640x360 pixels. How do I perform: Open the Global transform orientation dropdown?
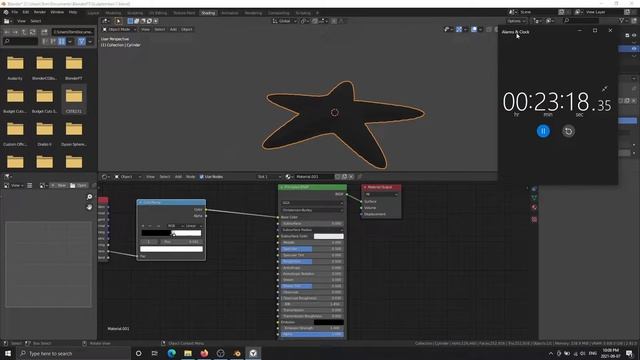click(284, 21)
